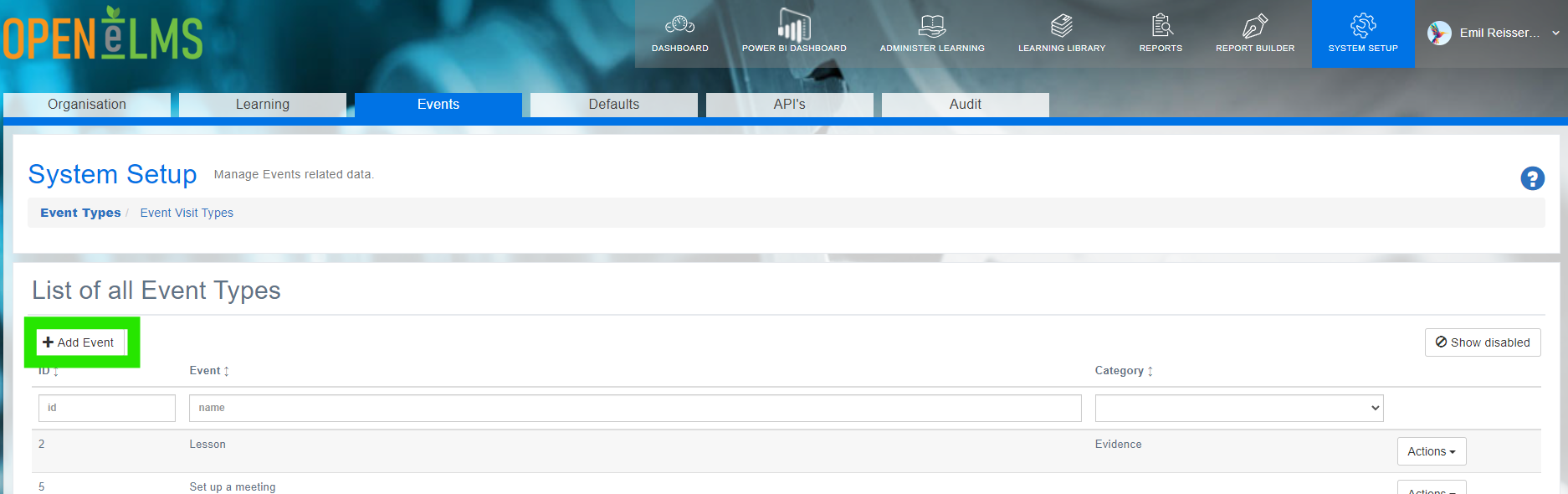Screen dimensions: 1568x494
Task: Open the Power BI Dashboard icon
Action: click(794, 25)
